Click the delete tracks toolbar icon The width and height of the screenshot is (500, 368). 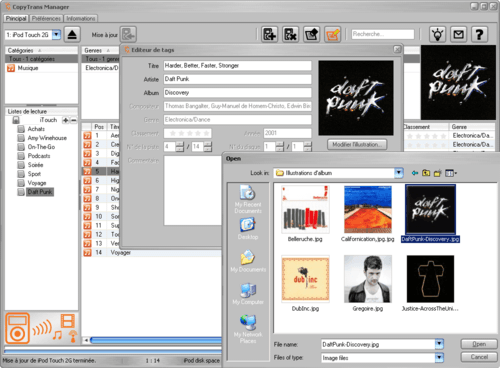tap(290, 34)
